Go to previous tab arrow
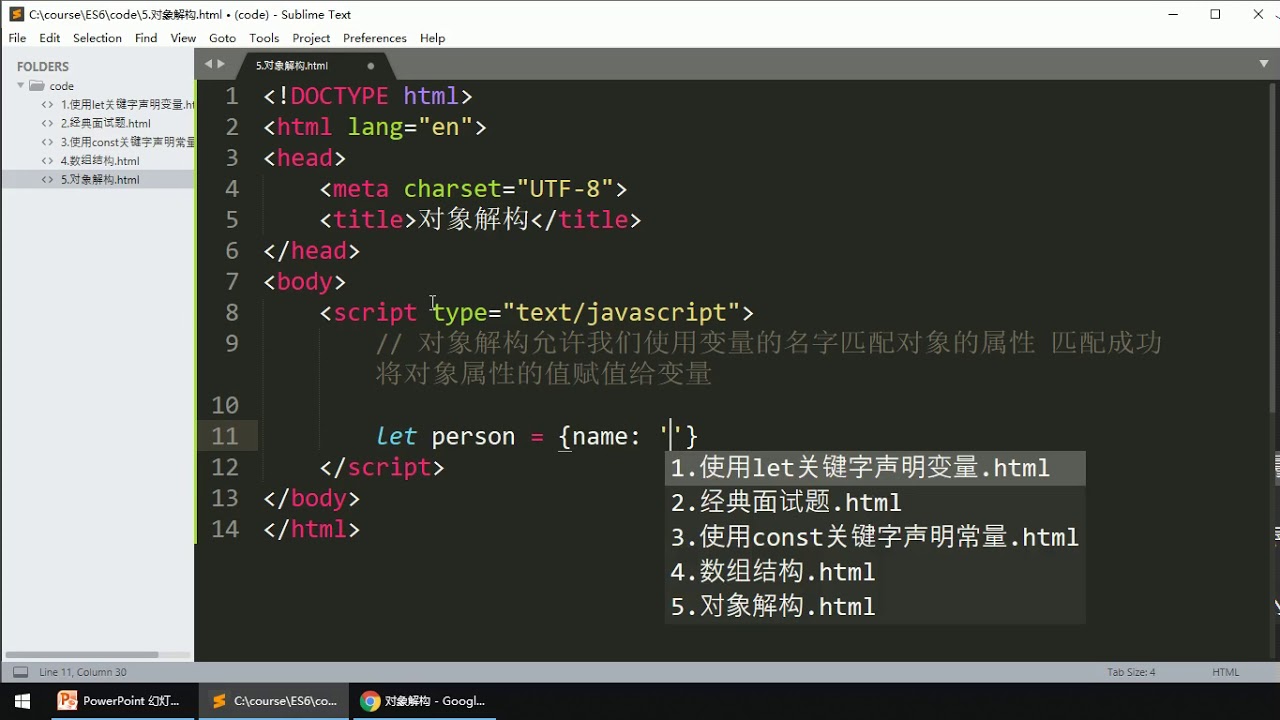This screenshot has width=1280, height=720. click(x=207, y=64)
